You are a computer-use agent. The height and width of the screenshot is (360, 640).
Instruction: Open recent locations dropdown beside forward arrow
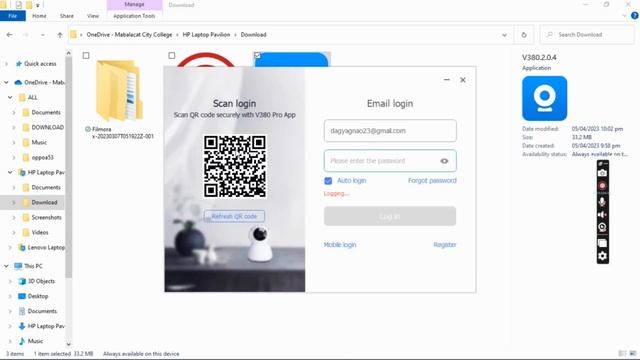[43, 35]
